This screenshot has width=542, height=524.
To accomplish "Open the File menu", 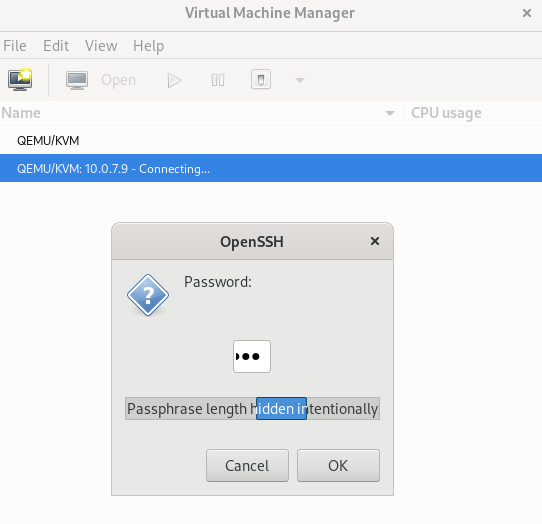I will 15,46.
